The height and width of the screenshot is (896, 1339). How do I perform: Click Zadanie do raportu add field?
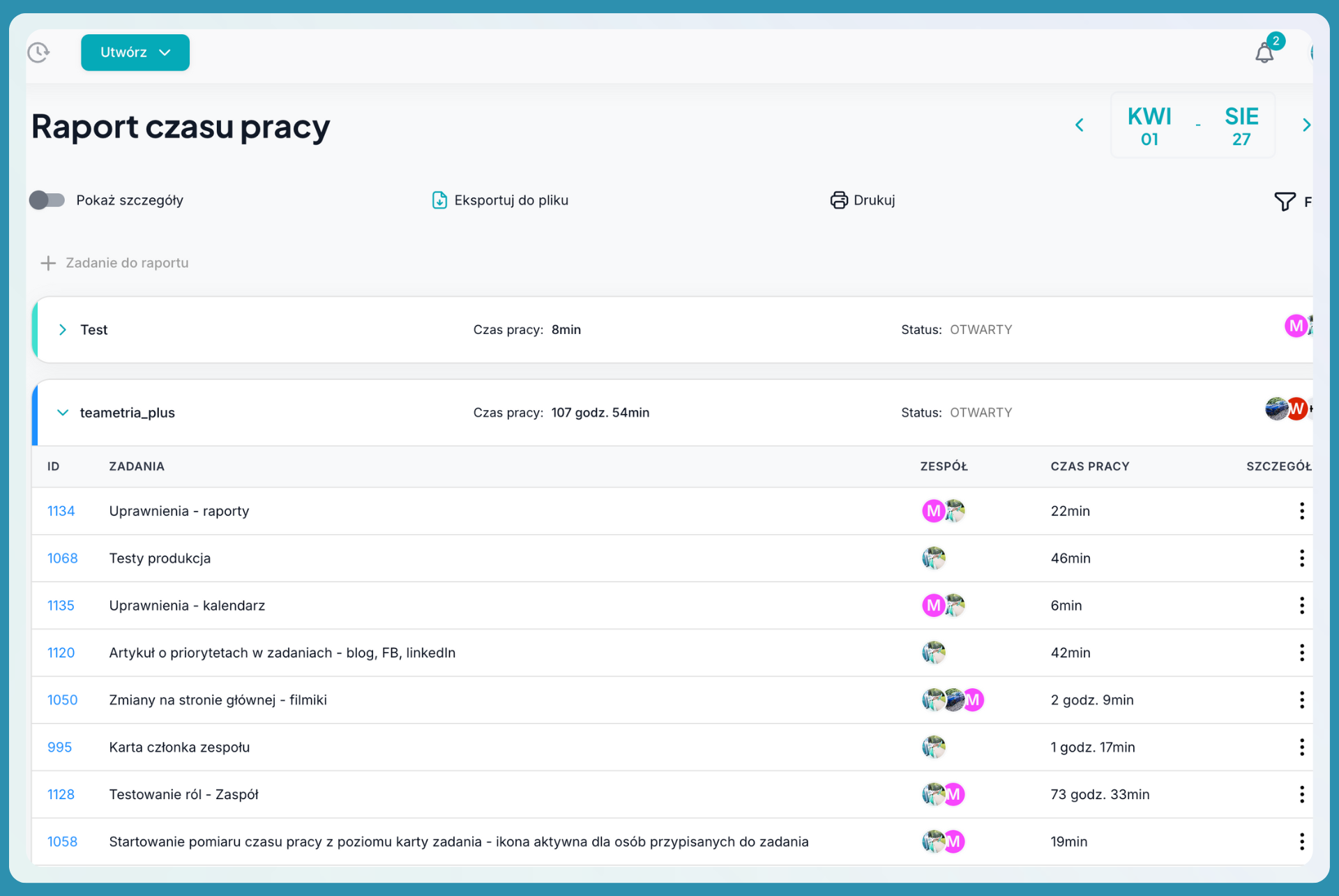(x=127, y=263)
